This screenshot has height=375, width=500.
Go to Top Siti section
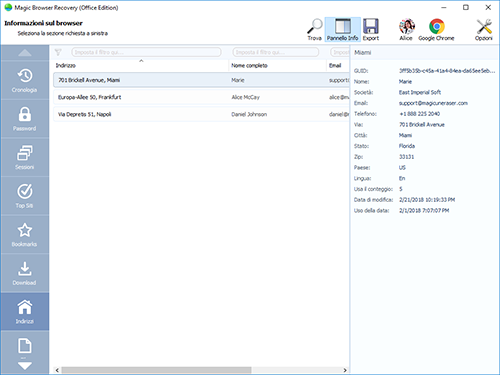click(25, 196)
